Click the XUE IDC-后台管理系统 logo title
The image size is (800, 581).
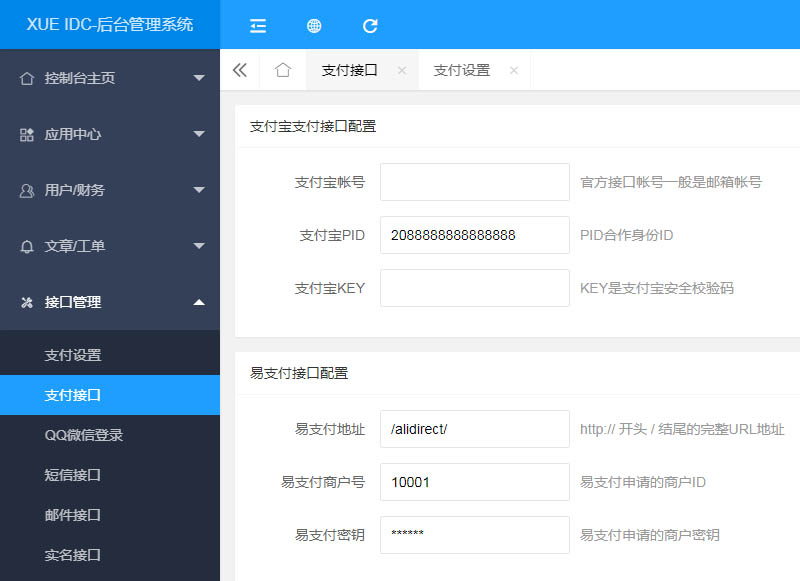pos(110,24)
